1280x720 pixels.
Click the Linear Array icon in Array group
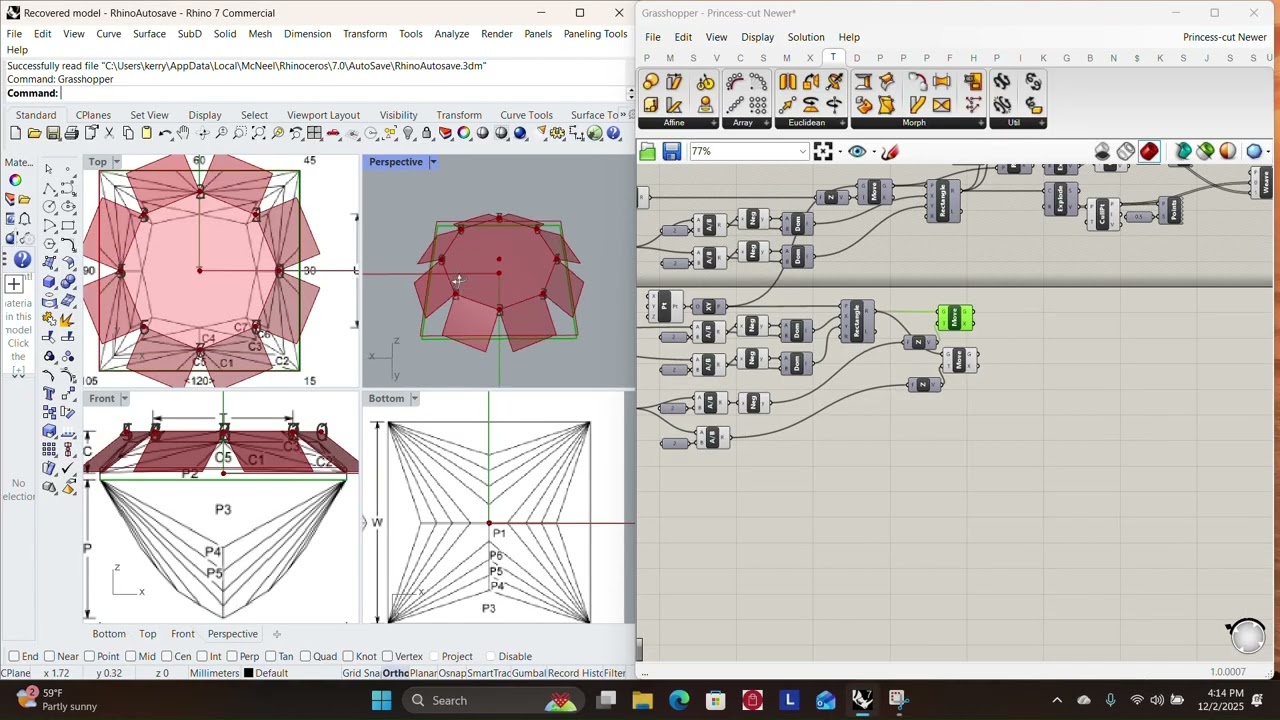pyautogui.click(x=735, y=105)
